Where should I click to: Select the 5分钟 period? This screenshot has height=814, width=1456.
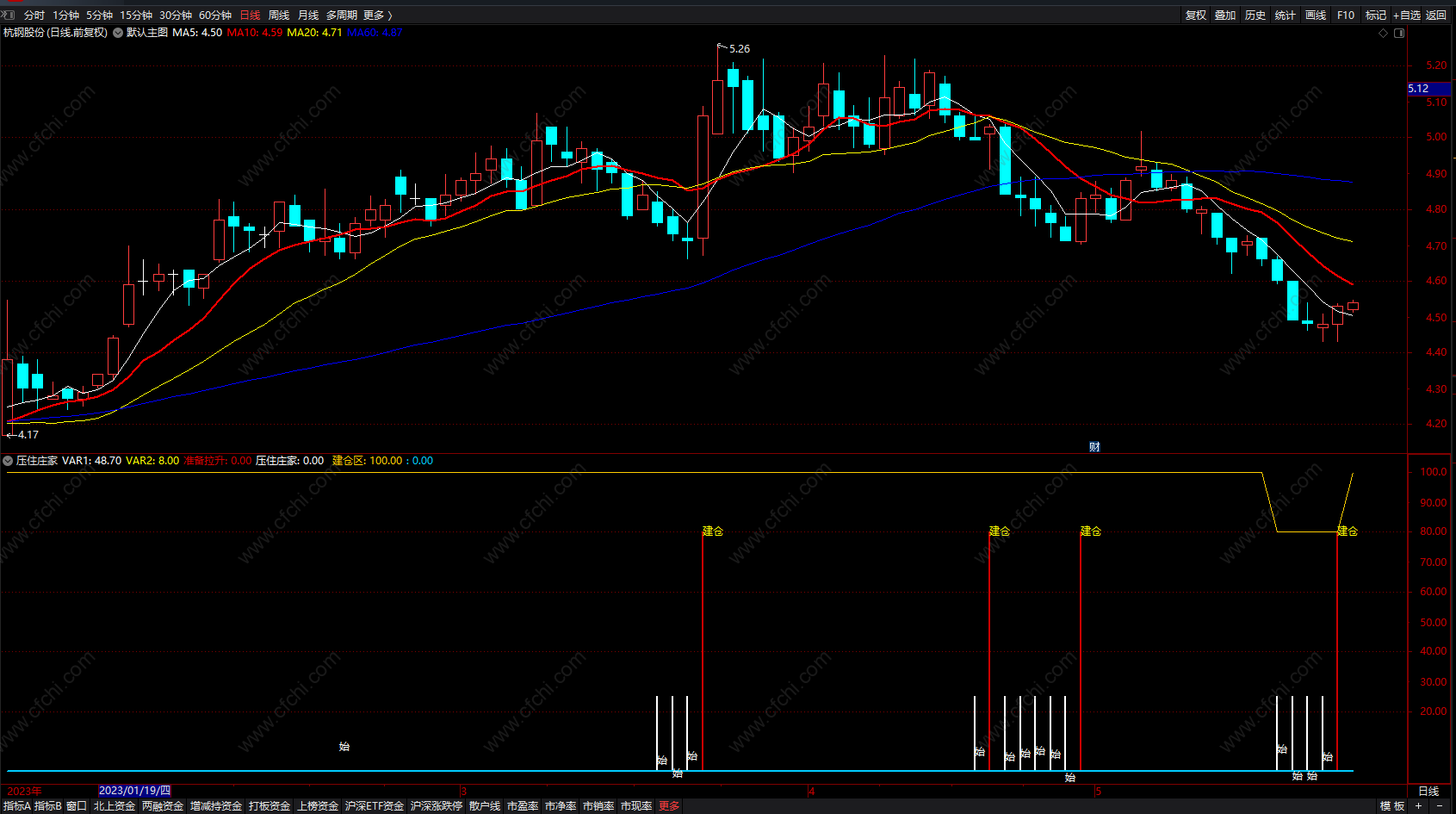99,16
